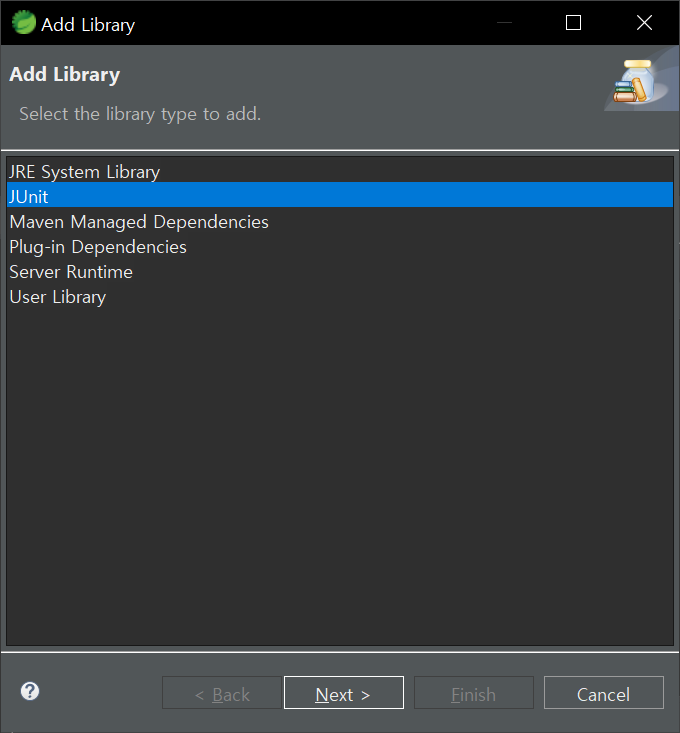Select JRE System Library from the list

point(84,172)
